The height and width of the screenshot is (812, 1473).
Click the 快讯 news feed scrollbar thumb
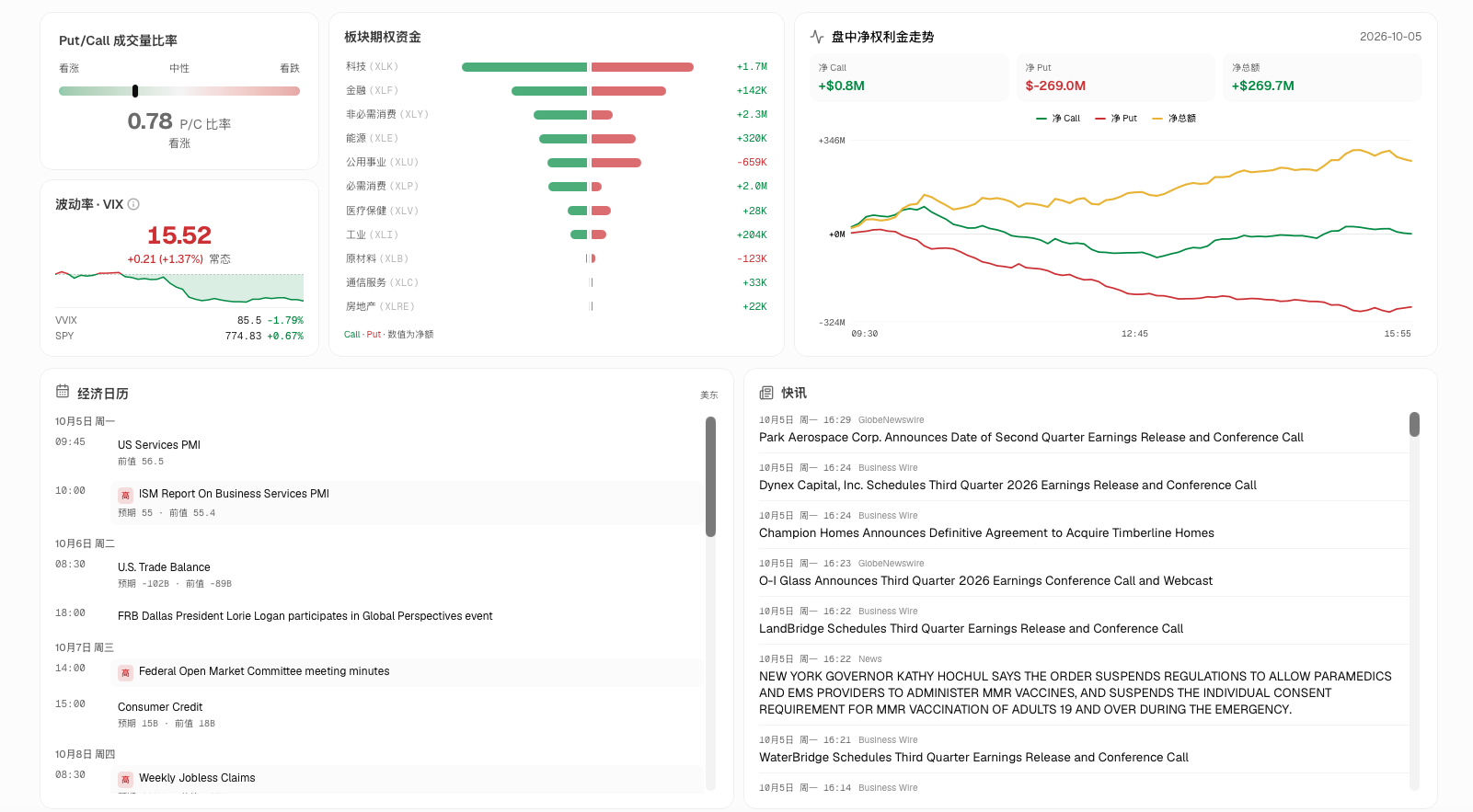point(1414,424)
